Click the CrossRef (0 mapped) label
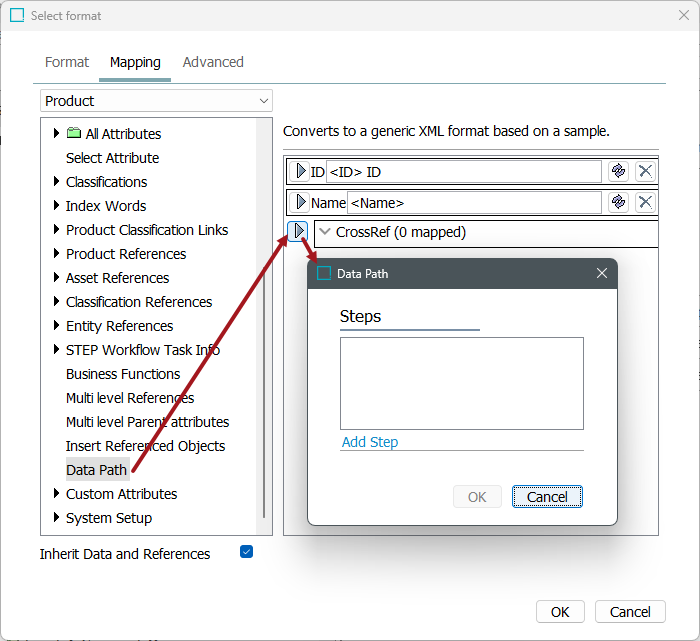The height and width of the screenshot is (641, 700). tap(401, 232)
